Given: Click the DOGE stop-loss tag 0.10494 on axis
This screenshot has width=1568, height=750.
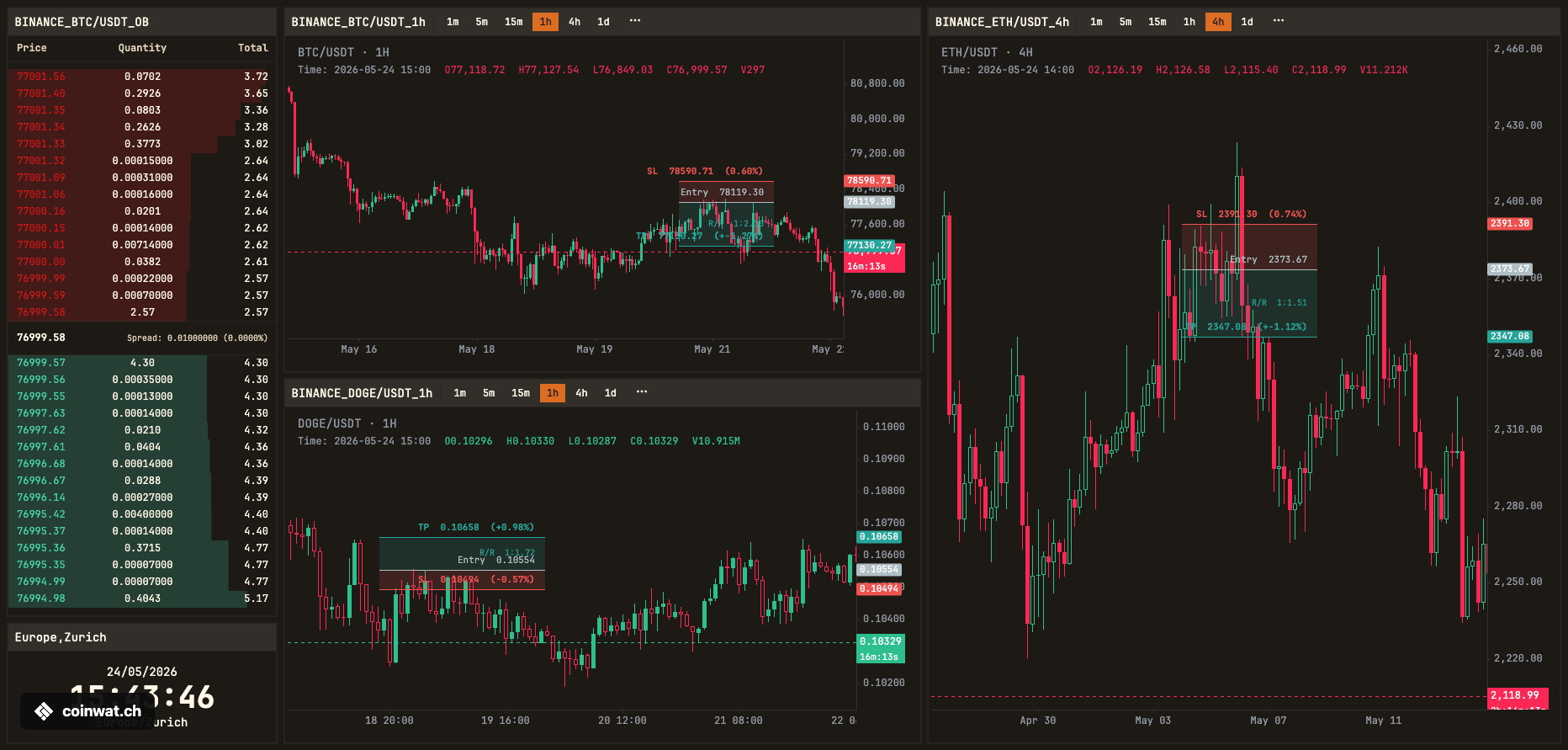Looking at the screenshot, I should coord(879,589).
